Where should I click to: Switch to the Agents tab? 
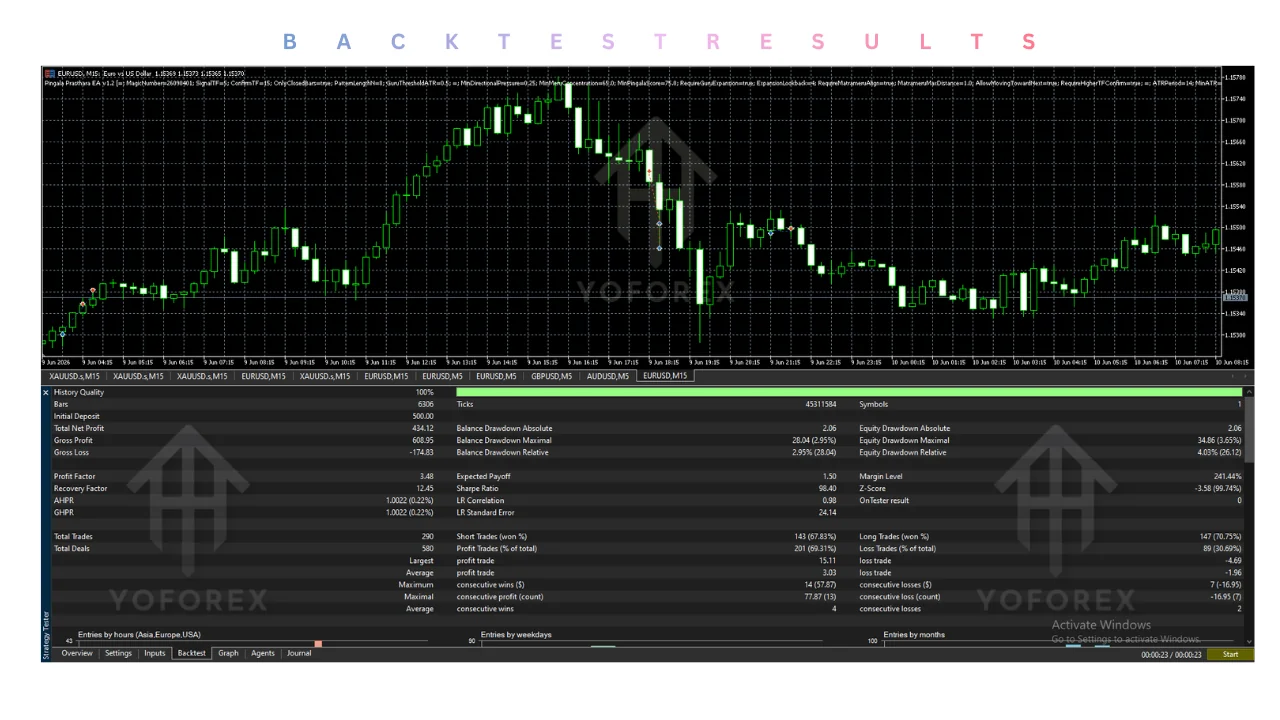pos(263,653)
